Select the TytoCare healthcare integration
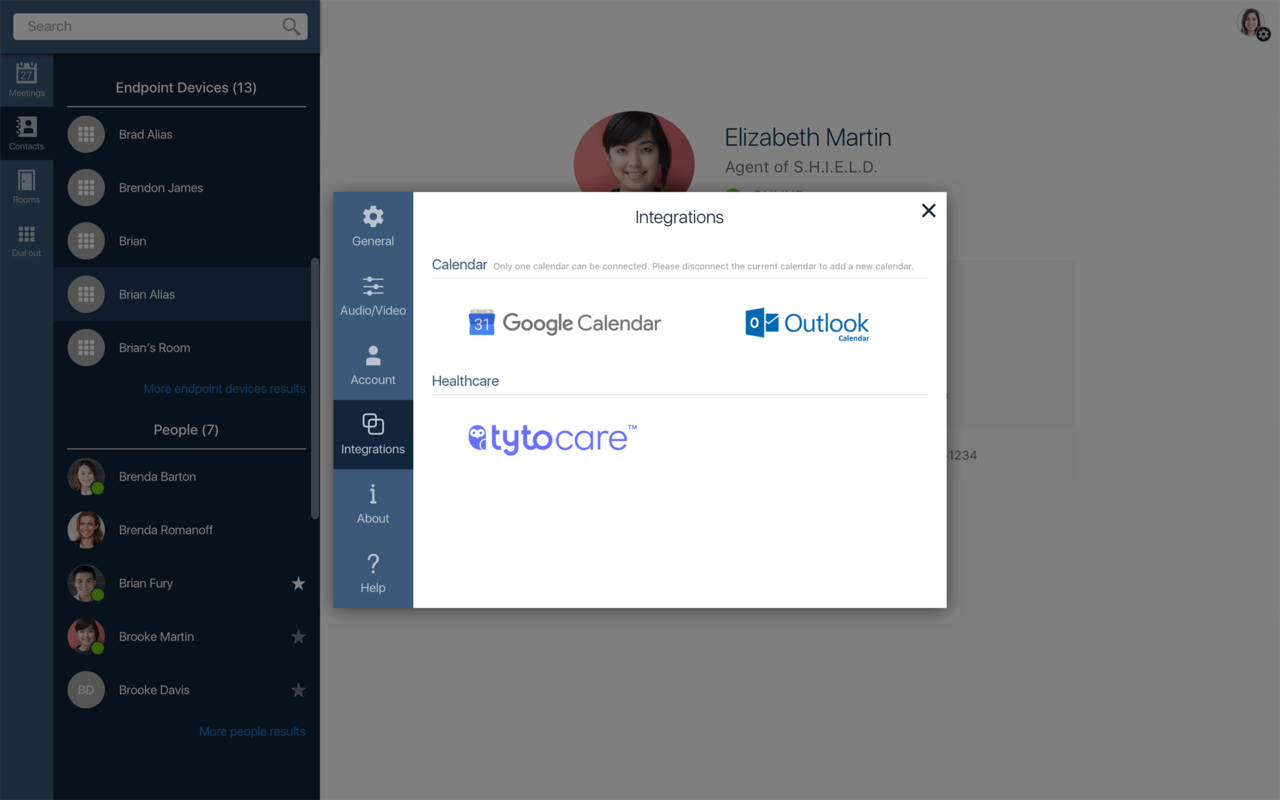This screenshot has height=800, width=1280. click(552, 439)
